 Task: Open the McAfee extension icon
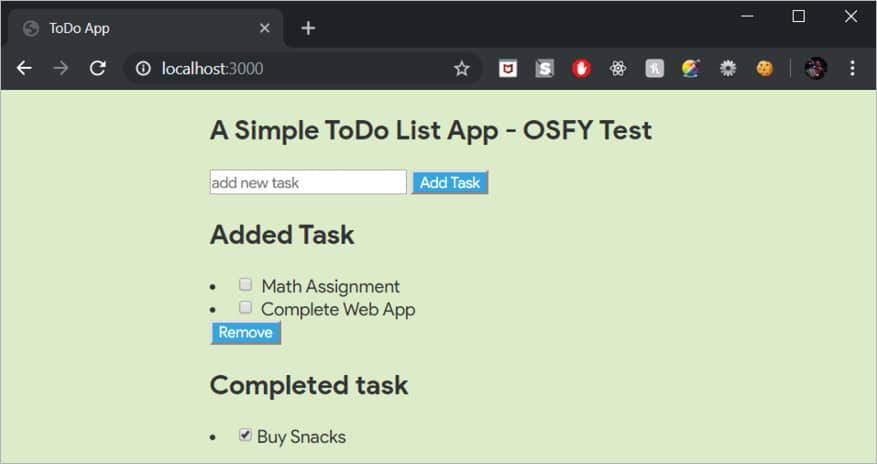[508, 68]
